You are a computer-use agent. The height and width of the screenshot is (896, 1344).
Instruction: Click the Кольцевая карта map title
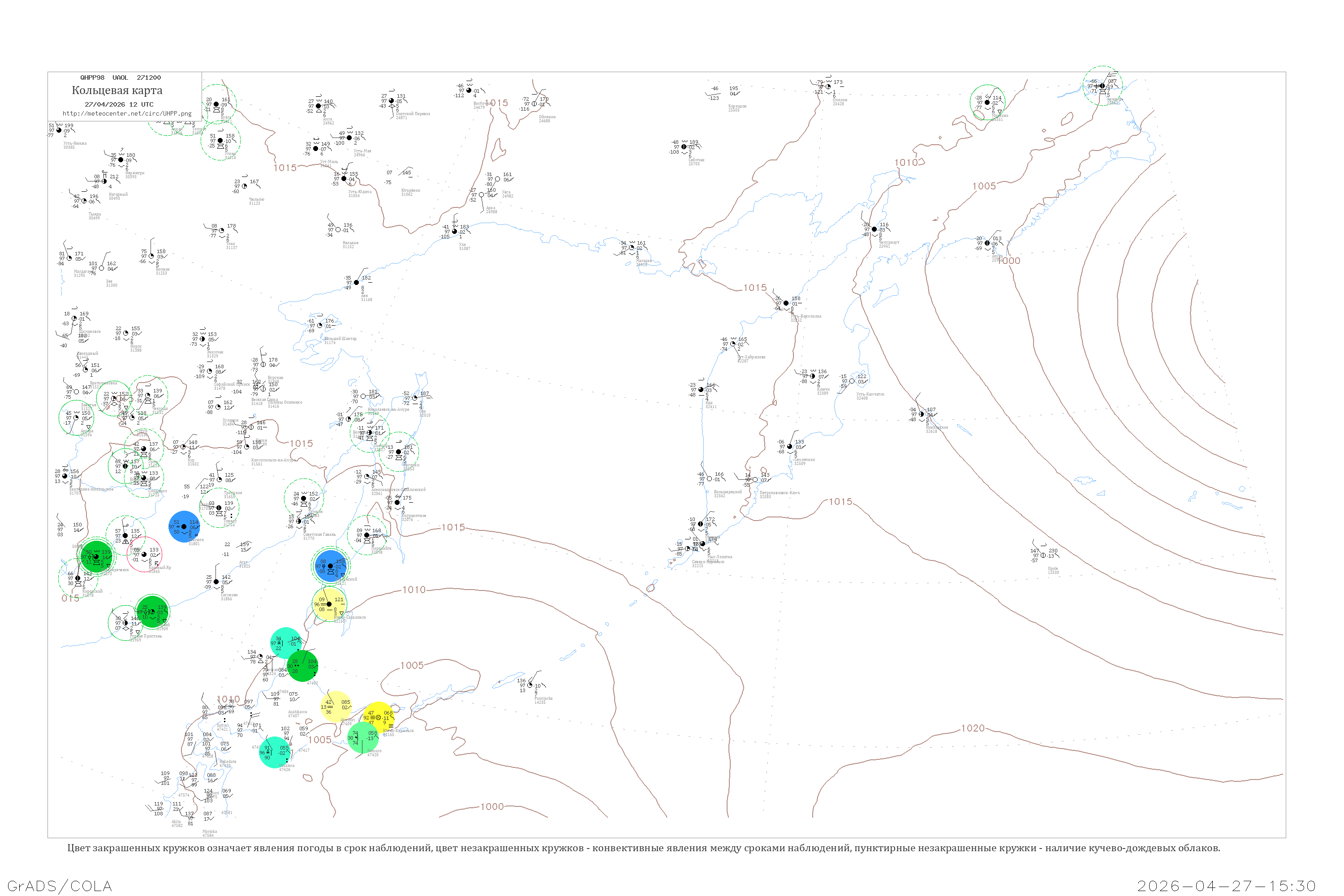coord(117,90)
